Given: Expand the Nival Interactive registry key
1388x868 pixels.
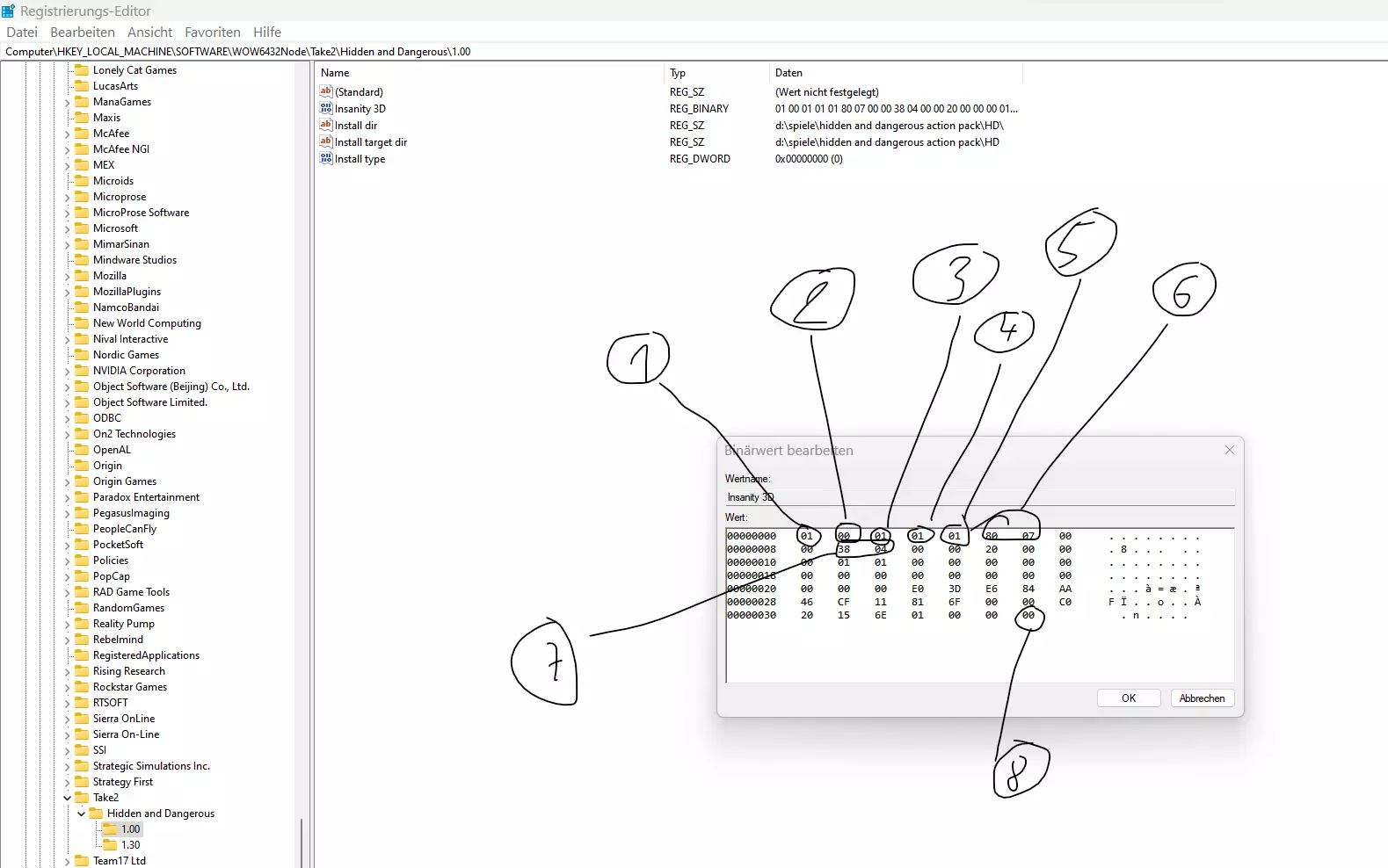Looking at the screenshot, I should (x=67, y=339).
